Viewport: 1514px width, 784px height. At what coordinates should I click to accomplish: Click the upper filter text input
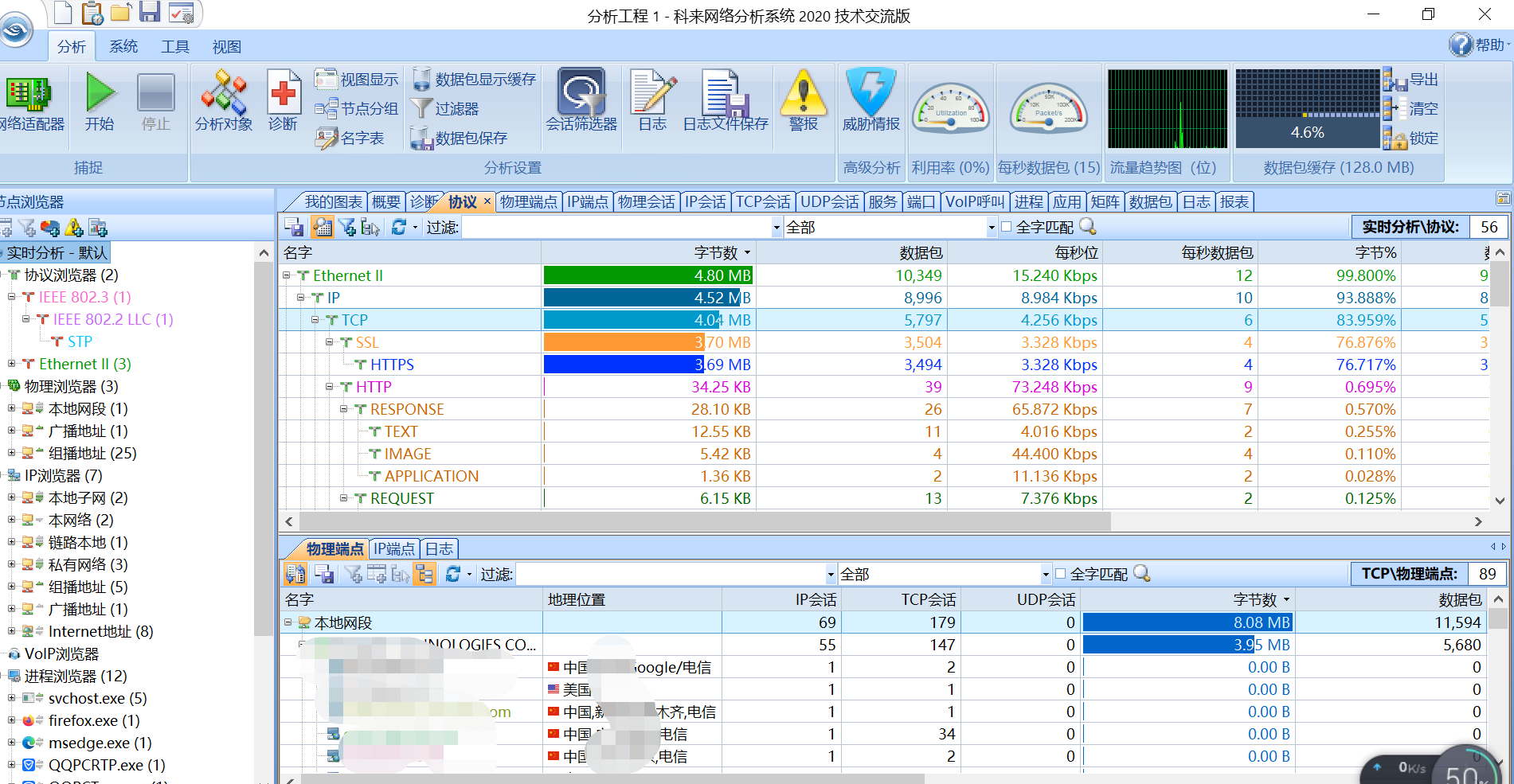616,228
